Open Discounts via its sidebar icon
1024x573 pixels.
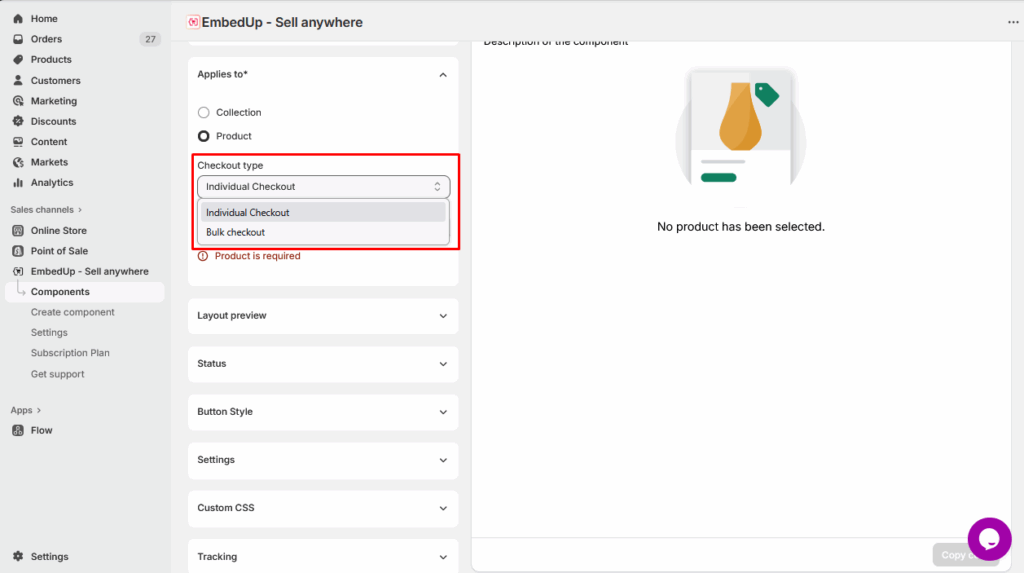(18, 121)
